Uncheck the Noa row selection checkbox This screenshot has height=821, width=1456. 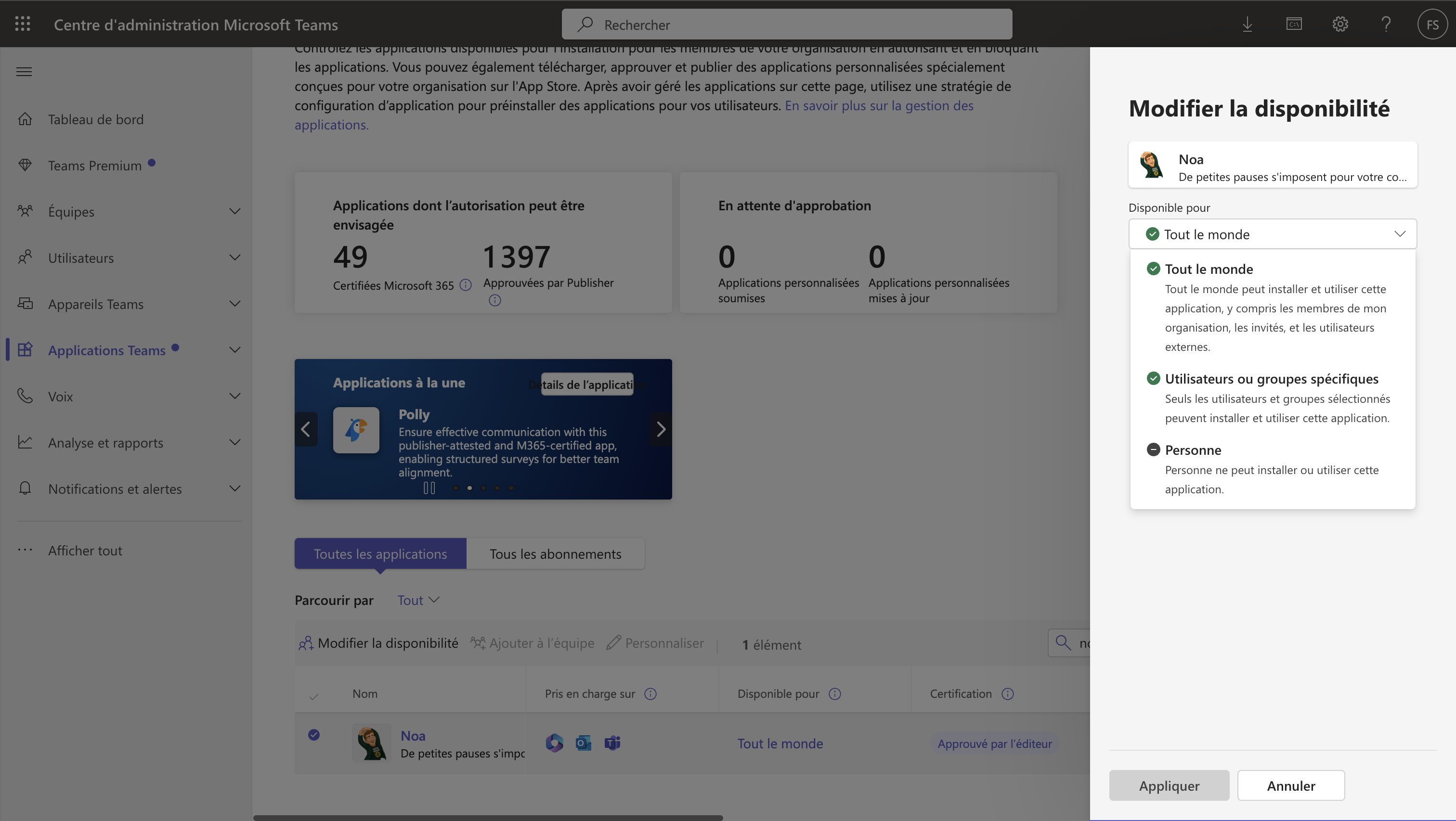[x=314, y=734]
